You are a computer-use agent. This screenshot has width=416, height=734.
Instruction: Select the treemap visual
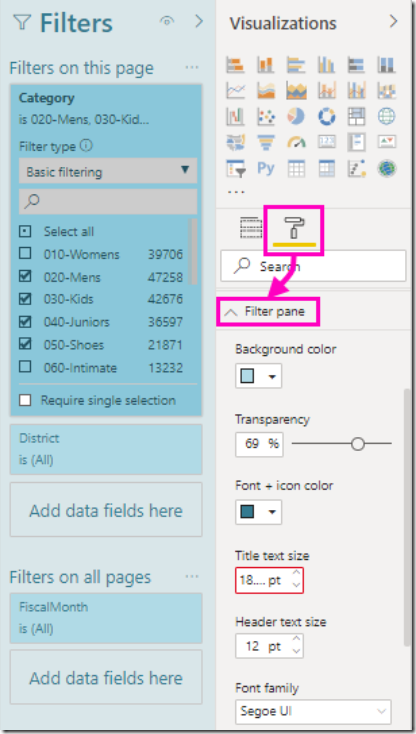click(356, 116)
